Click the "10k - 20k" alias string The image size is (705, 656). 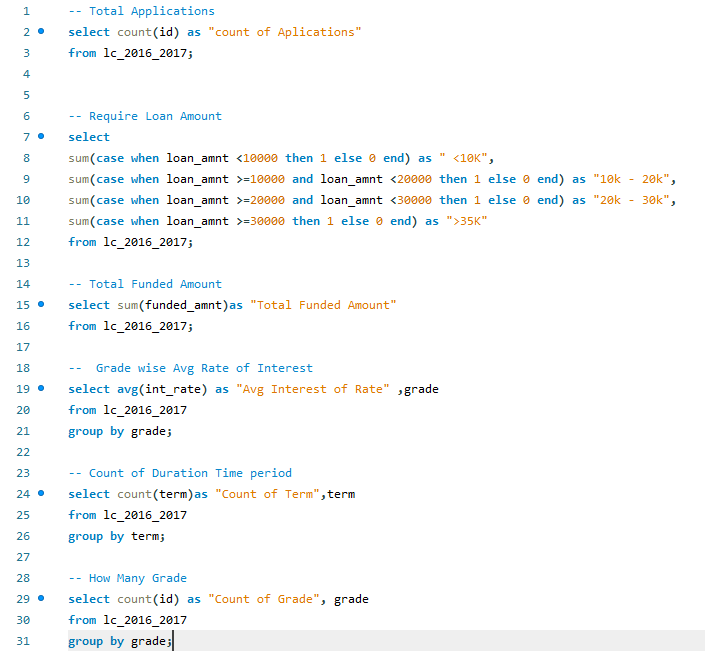[635, 179]
